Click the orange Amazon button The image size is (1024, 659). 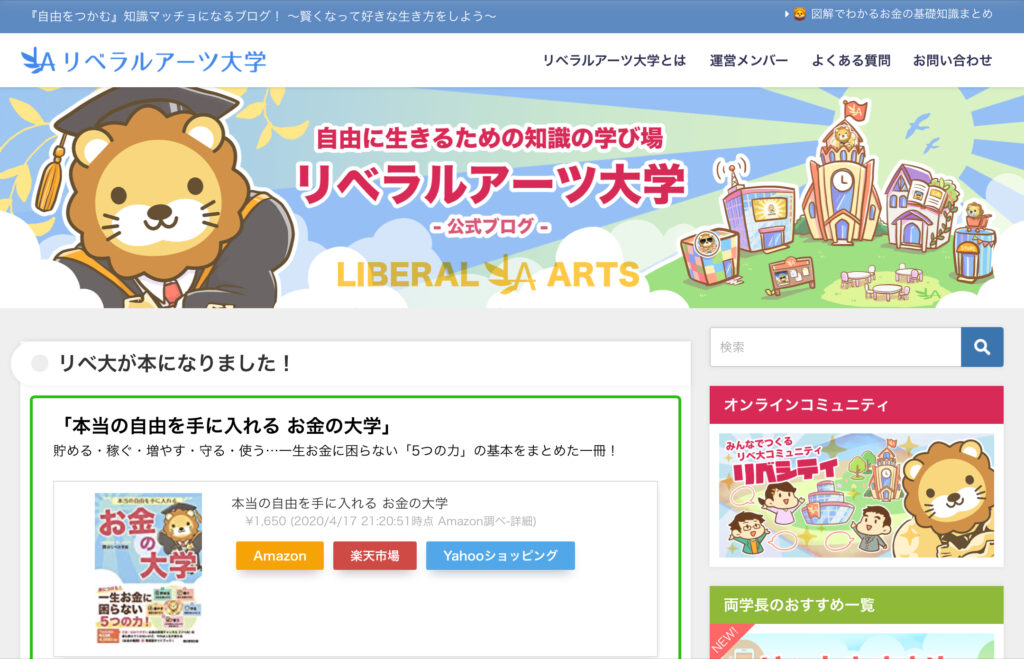pyautogui.click(x=280, y=556)
